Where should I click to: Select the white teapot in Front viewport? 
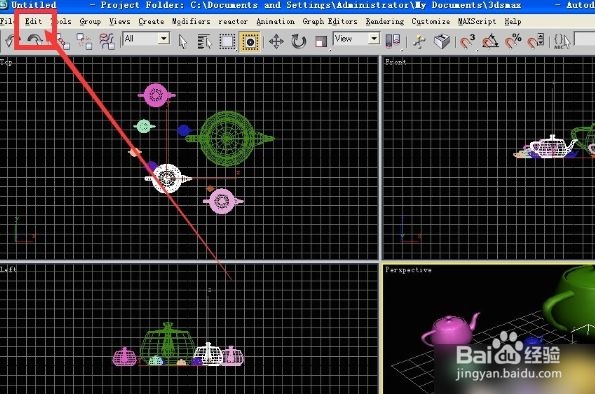[x=552, y=147]
